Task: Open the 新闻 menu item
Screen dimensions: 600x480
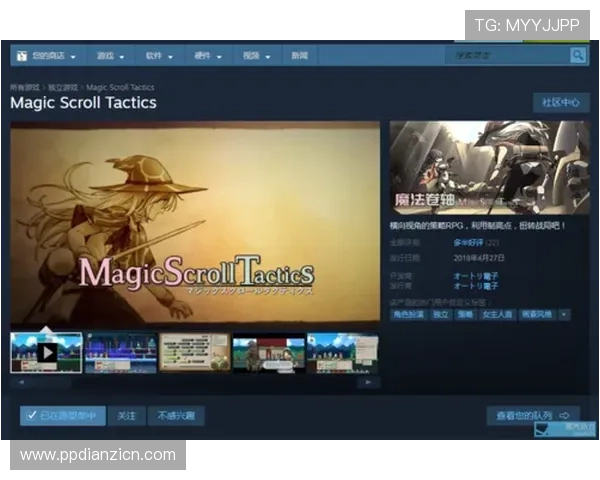Action: 300,56
